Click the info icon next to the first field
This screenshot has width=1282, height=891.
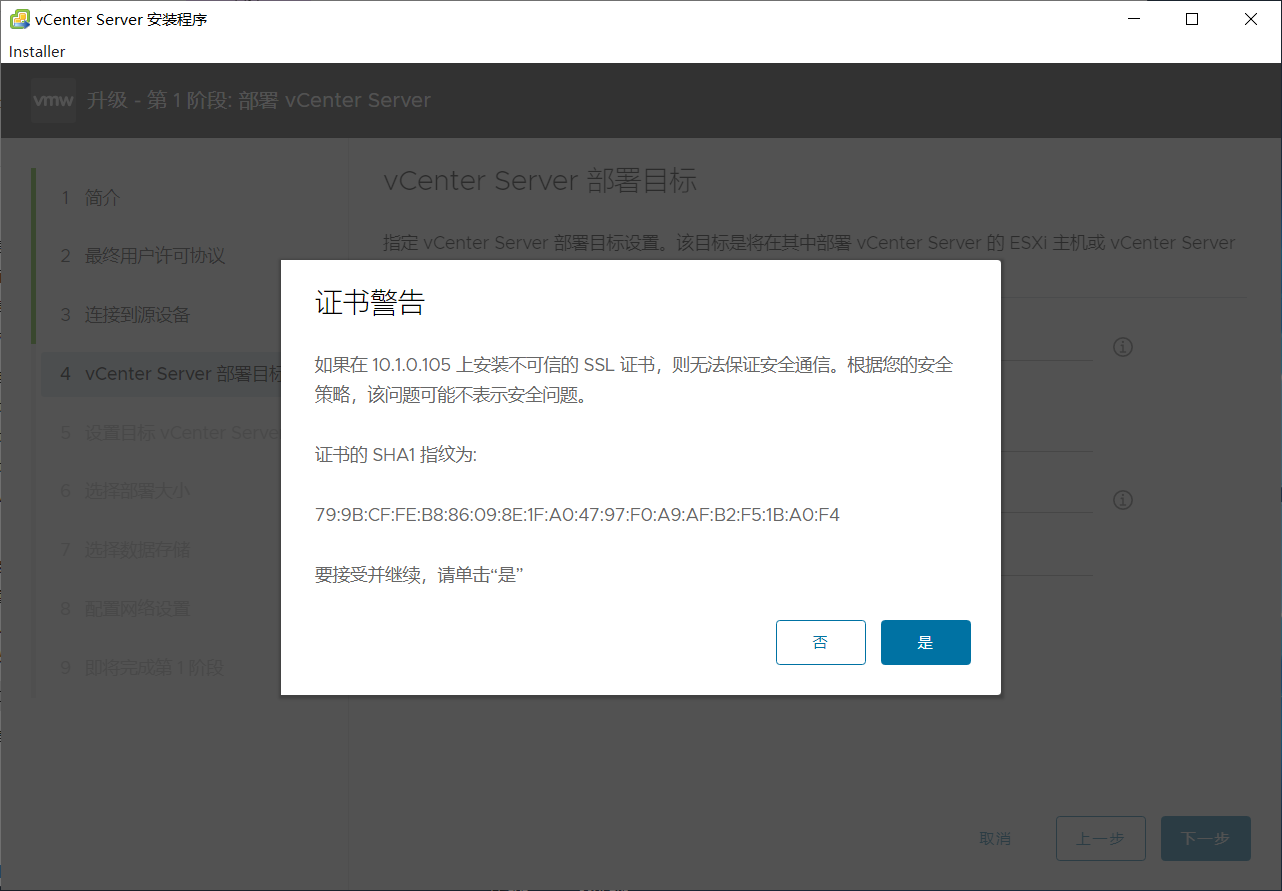pos(1122,347)
